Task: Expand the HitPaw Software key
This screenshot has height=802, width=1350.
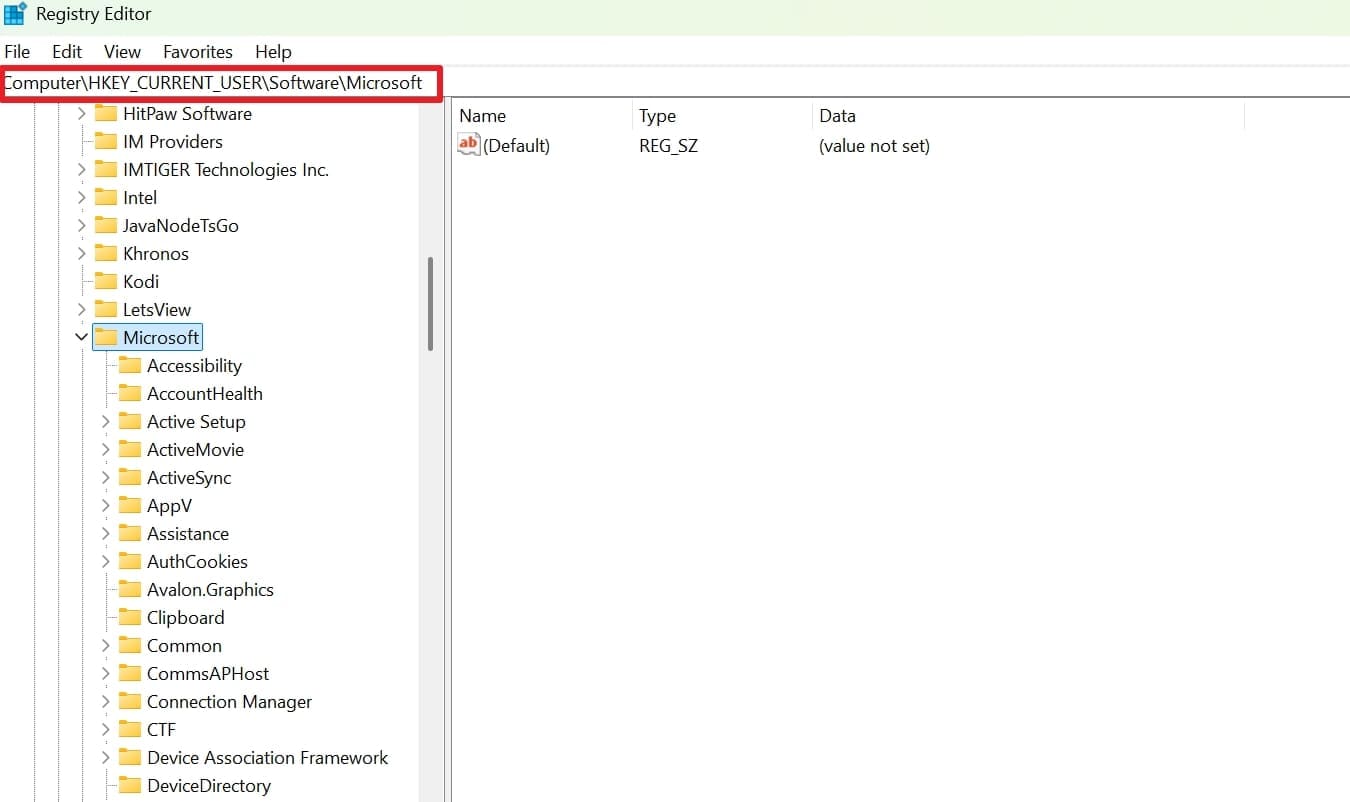Action: click(x=82, y=113)
